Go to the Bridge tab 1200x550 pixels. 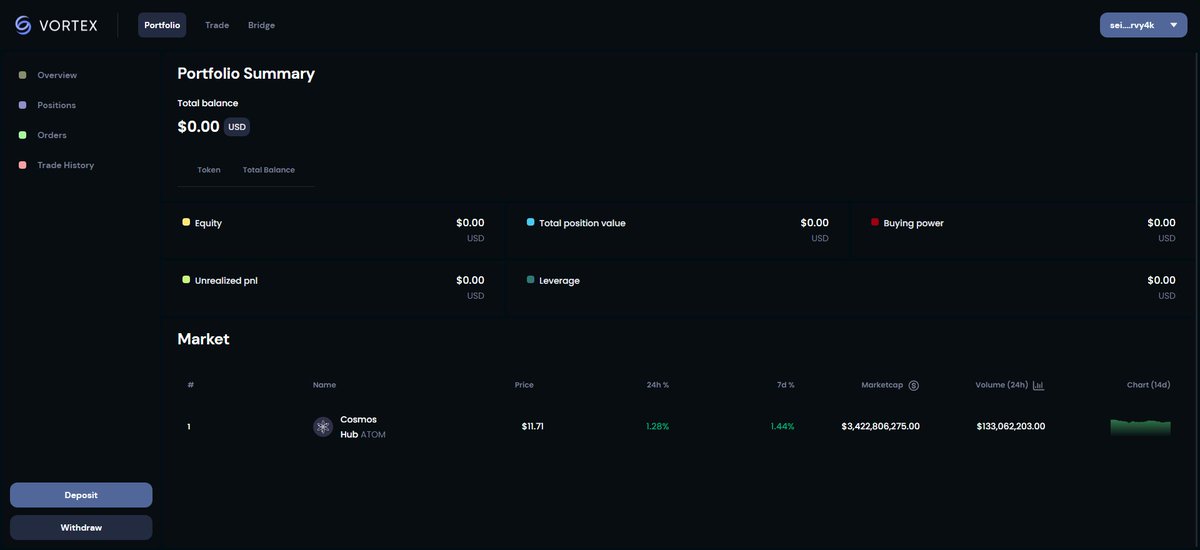coord(261,25)
